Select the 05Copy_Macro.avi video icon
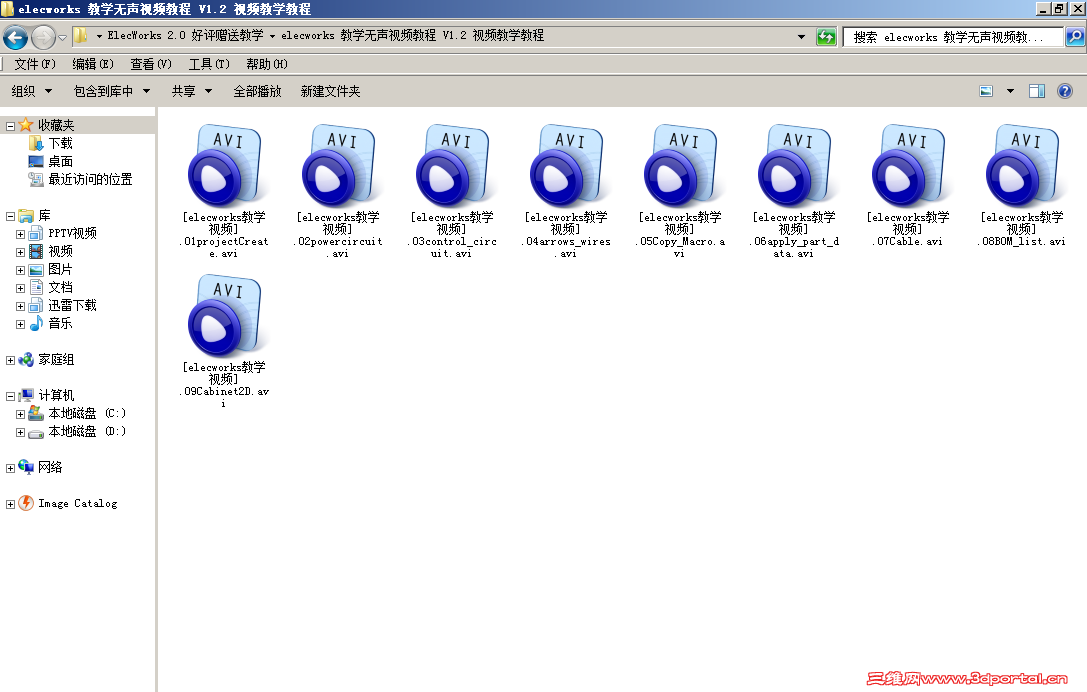 point(680,166)
